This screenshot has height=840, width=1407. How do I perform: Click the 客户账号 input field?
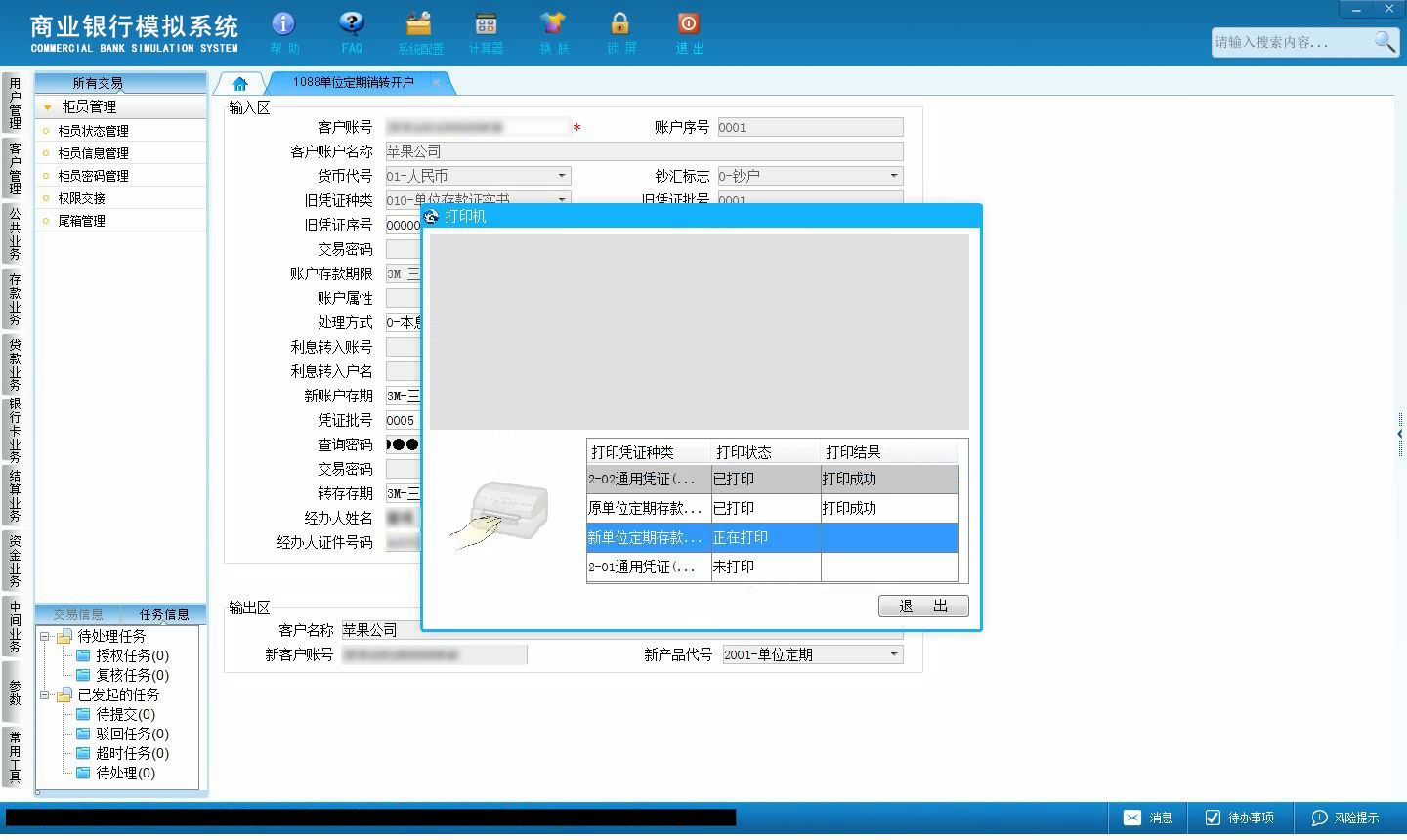pyautogui.click(x=478, y=127)
